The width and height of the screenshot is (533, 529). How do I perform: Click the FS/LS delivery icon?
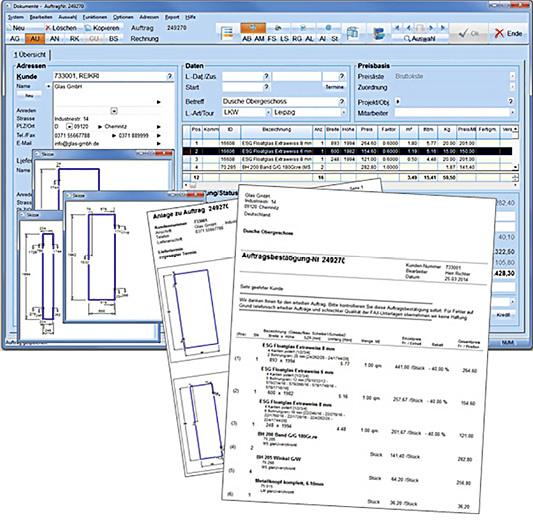[x=278, y=28]
